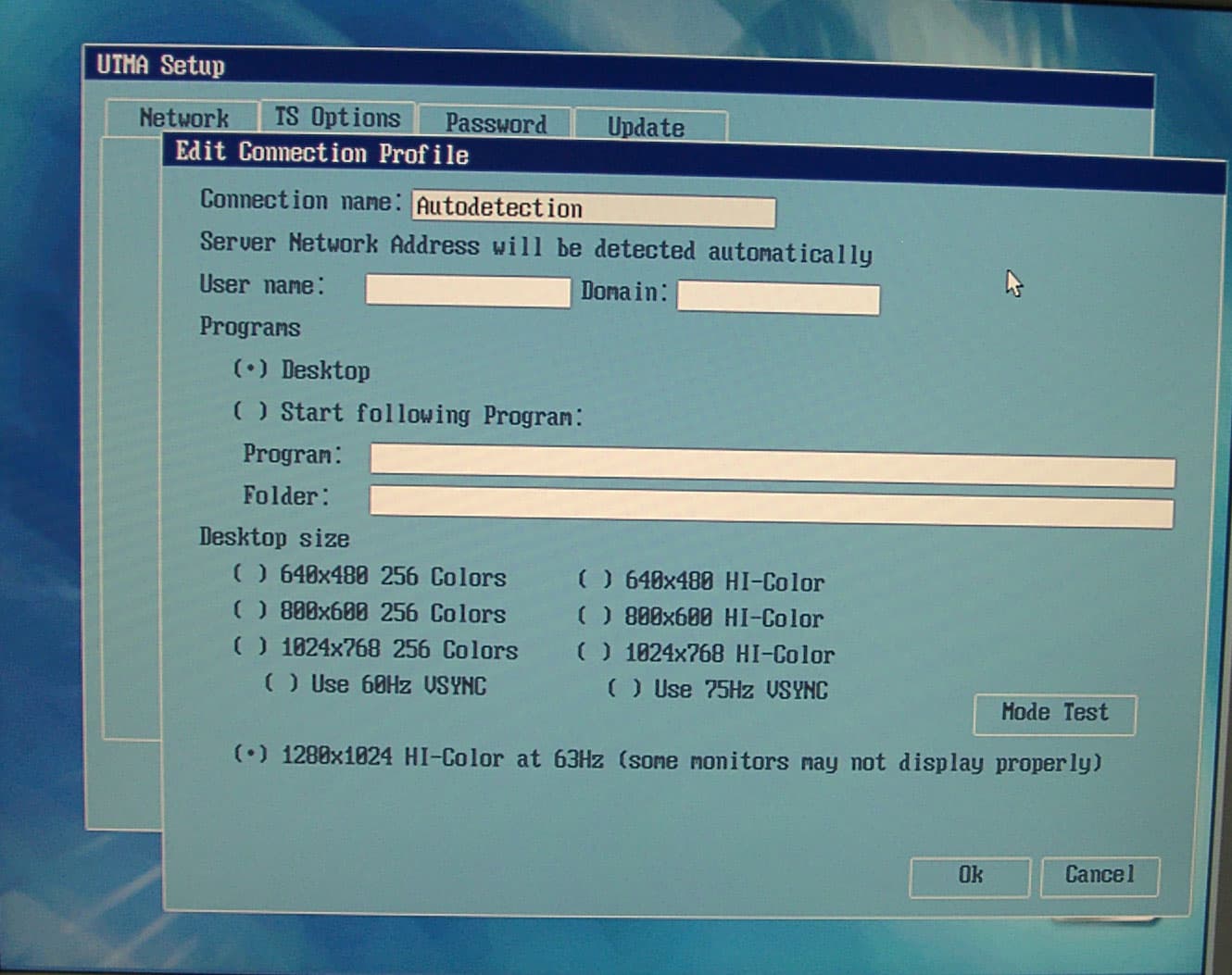
Task: Confirm with the Ok button
Action: coord(970,877)
